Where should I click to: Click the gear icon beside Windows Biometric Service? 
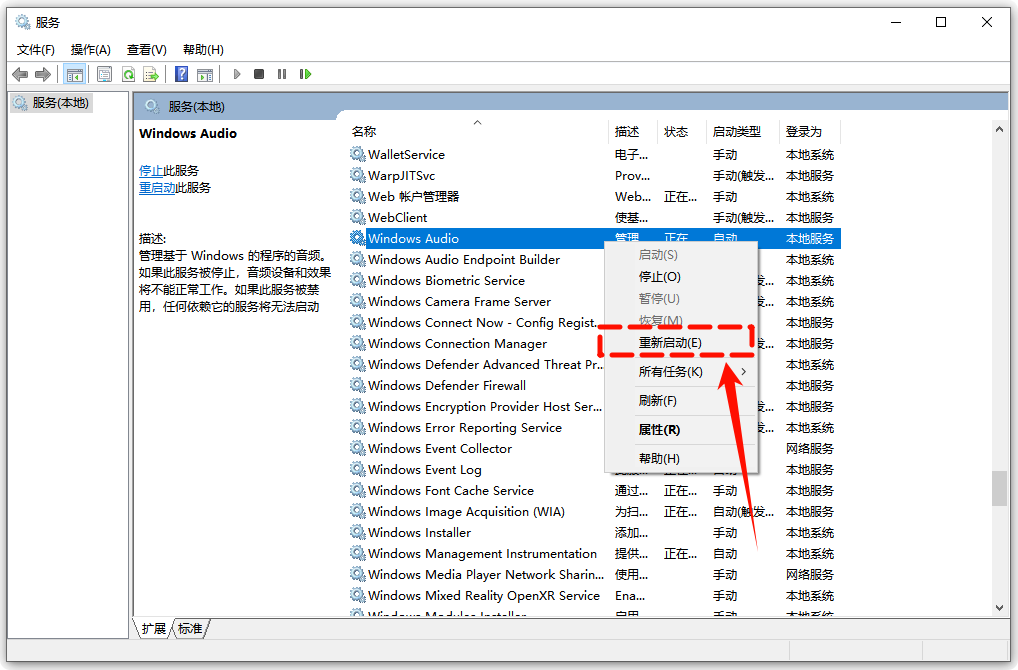(358, 280)
